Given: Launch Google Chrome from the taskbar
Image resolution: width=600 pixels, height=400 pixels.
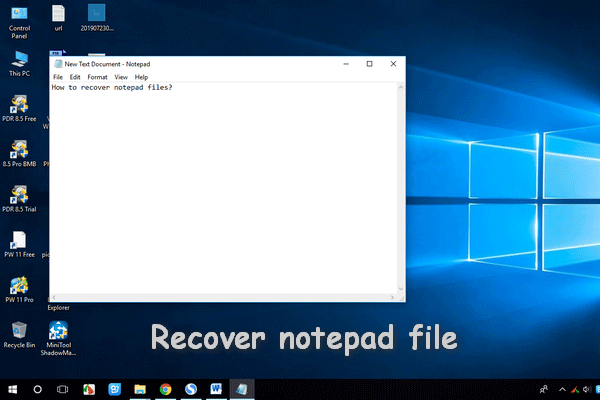Looking at the screenshot, I should tap(165, 388).
